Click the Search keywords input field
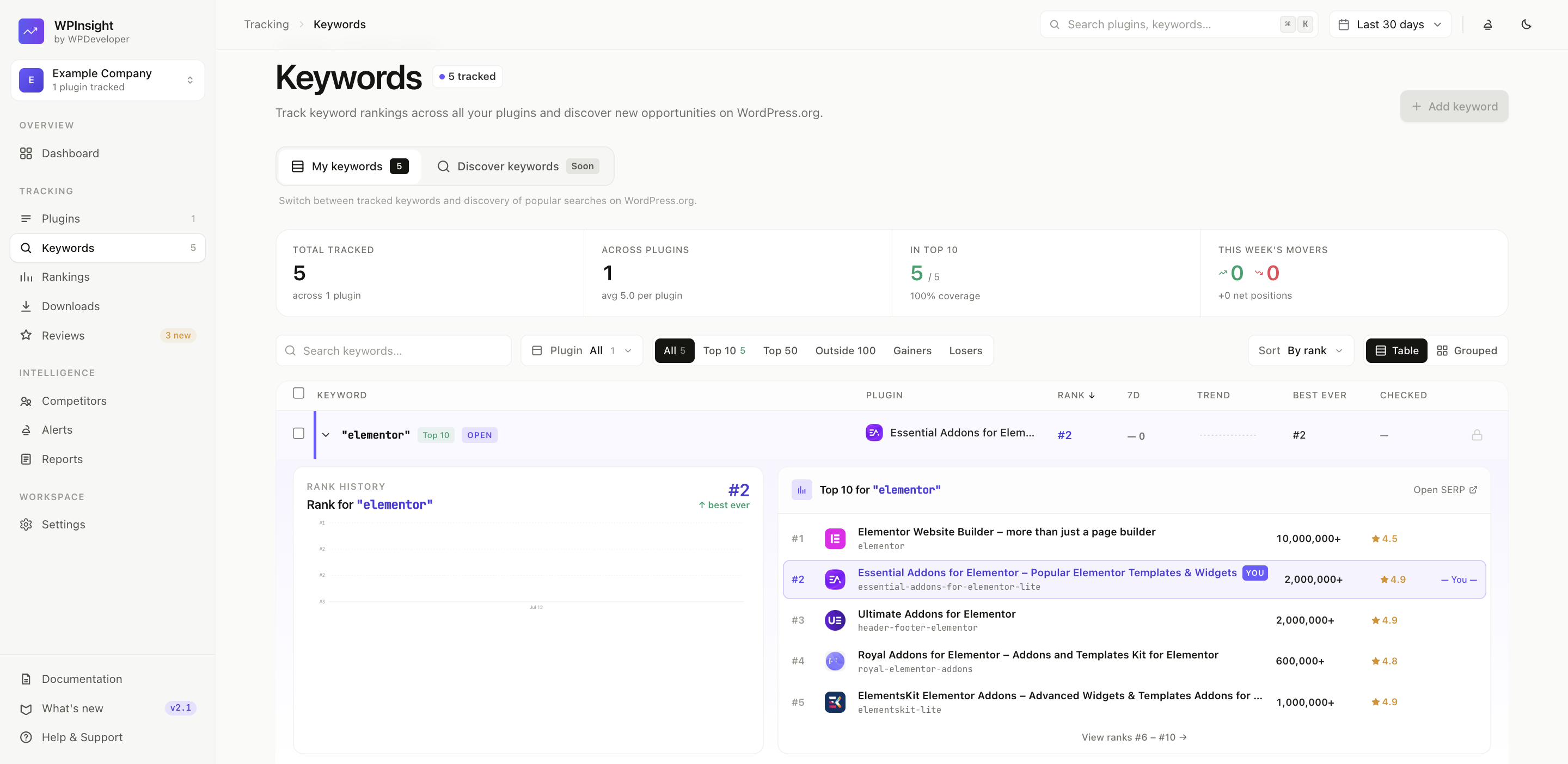This screenshot has height=764, width=1568. coord(394,351)
